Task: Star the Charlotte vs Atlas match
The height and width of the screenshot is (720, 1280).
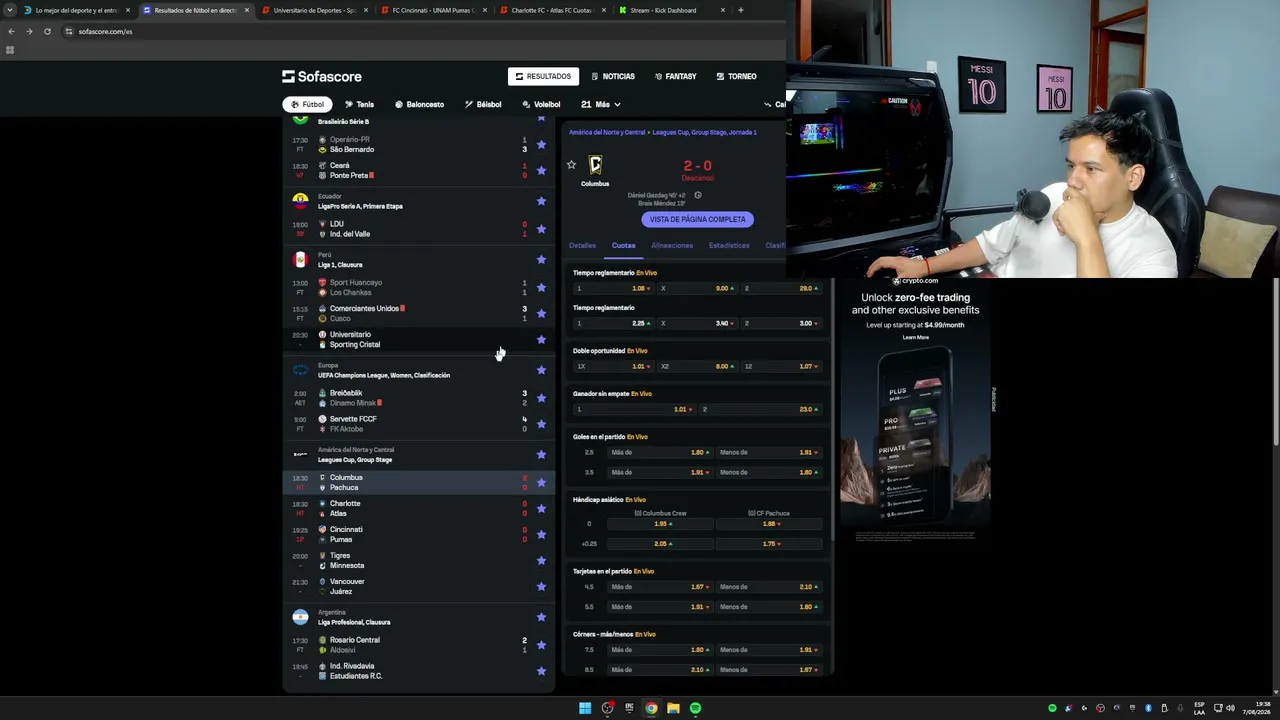Action: click(x=541, y=508)
